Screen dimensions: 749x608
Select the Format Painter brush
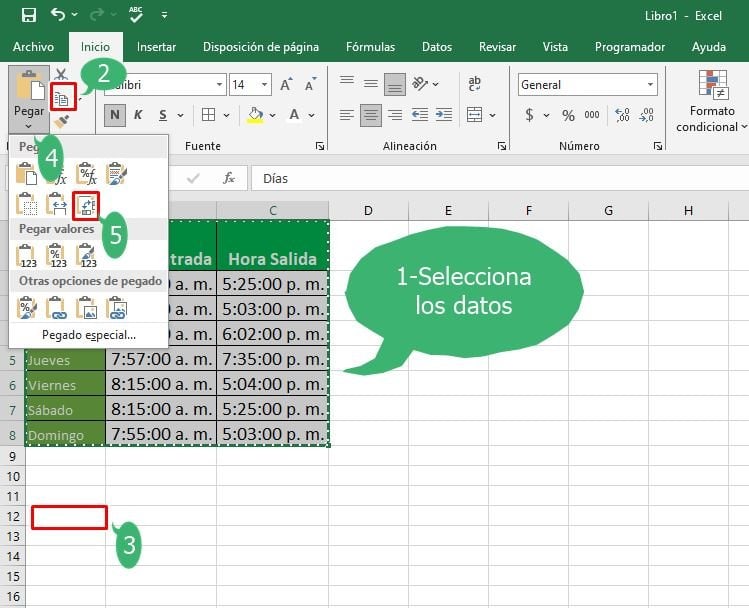click(x=62, y=123)
